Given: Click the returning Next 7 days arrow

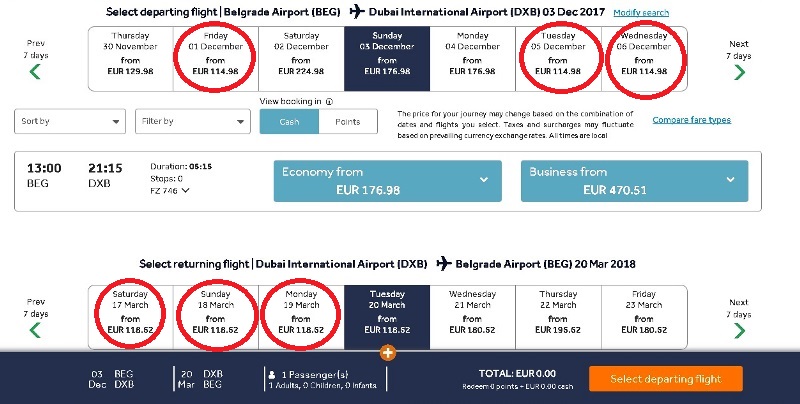Looking at the screenshot, I should click(738, 329).
